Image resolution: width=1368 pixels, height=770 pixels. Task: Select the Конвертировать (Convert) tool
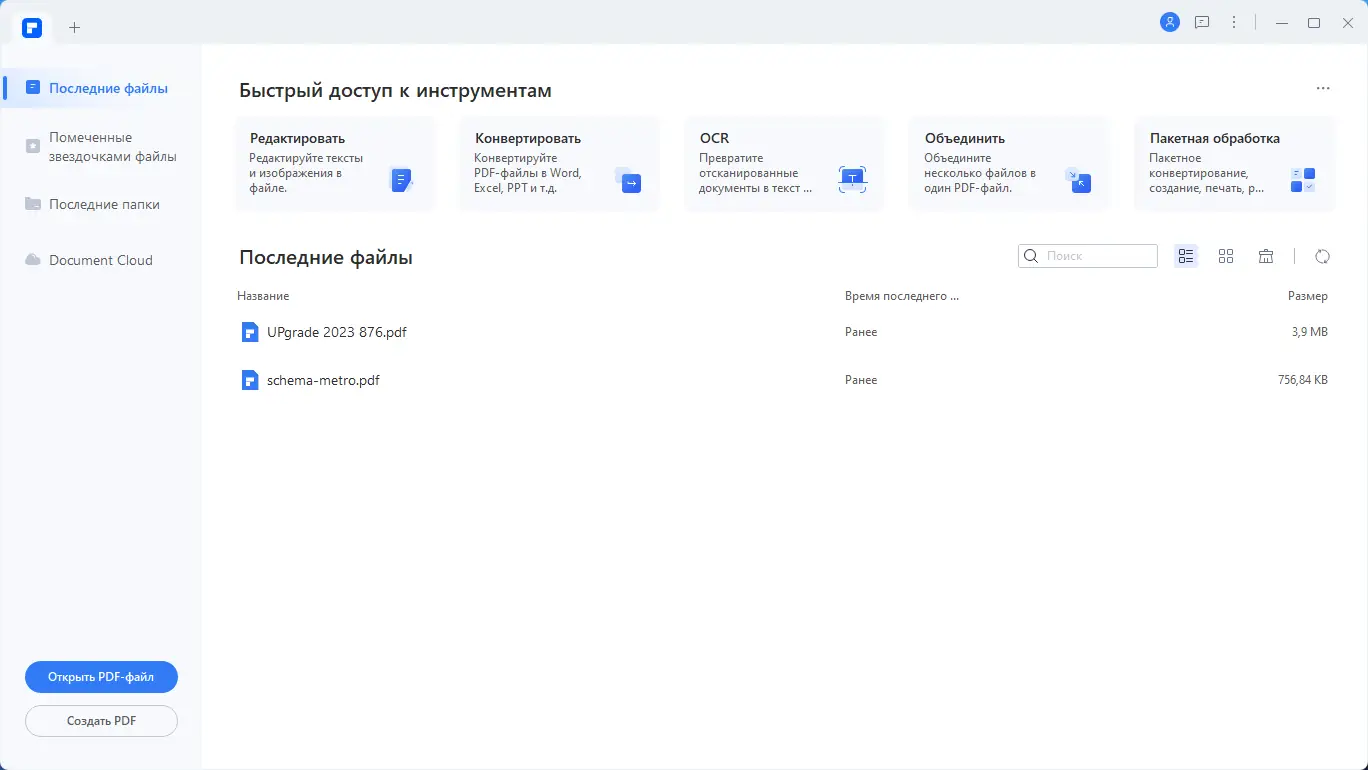coord(560,165)
